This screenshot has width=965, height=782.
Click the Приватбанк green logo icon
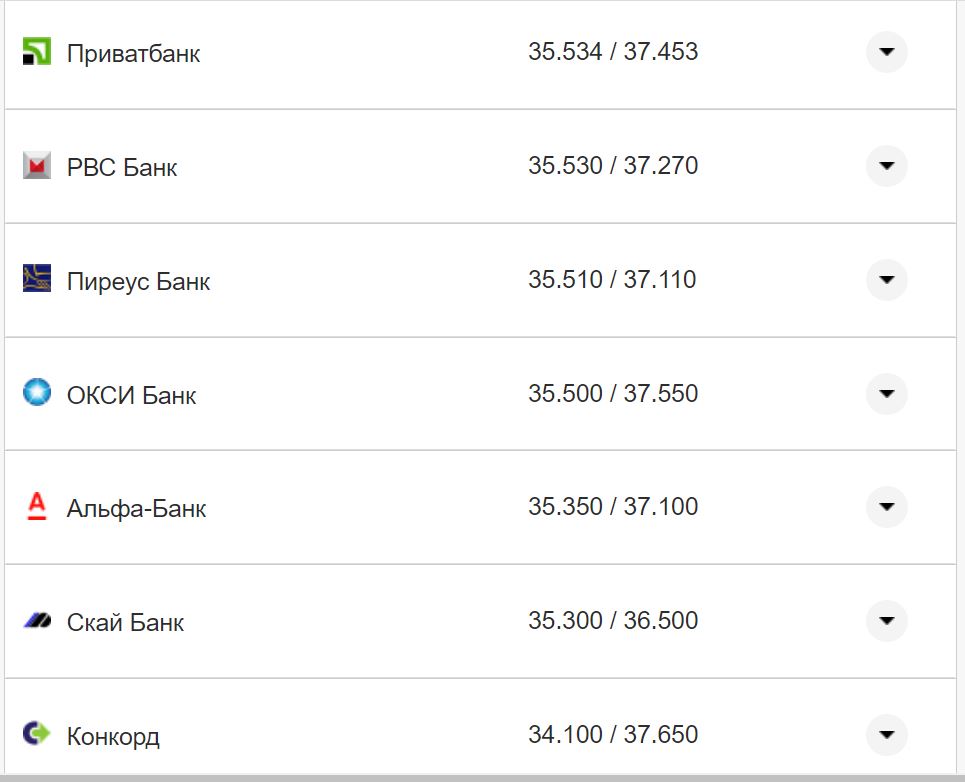(36, 52)
